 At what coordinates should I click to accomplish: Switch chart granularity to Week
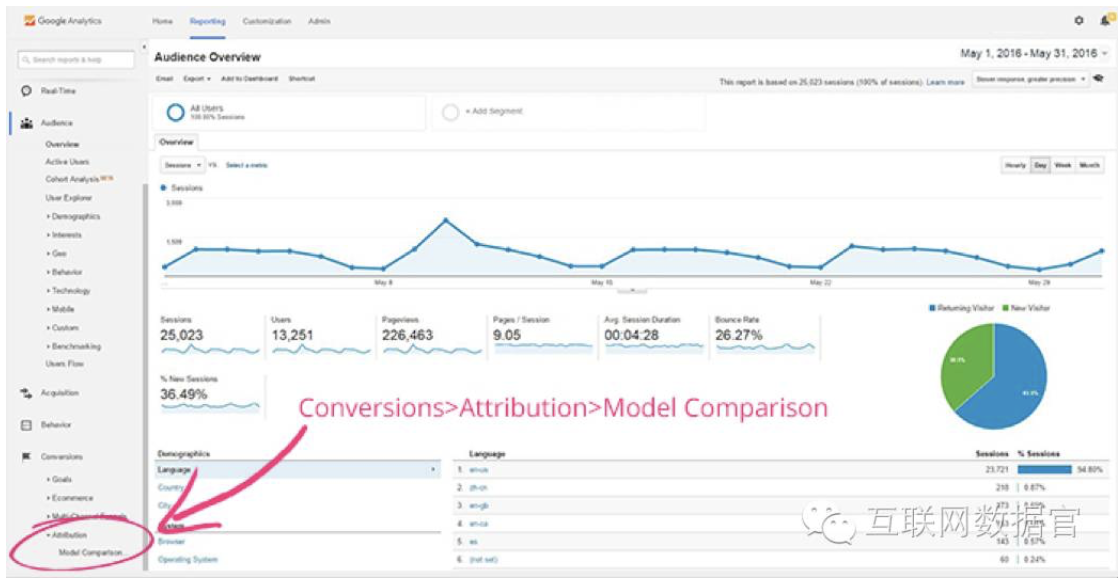tap(1063, 165)
